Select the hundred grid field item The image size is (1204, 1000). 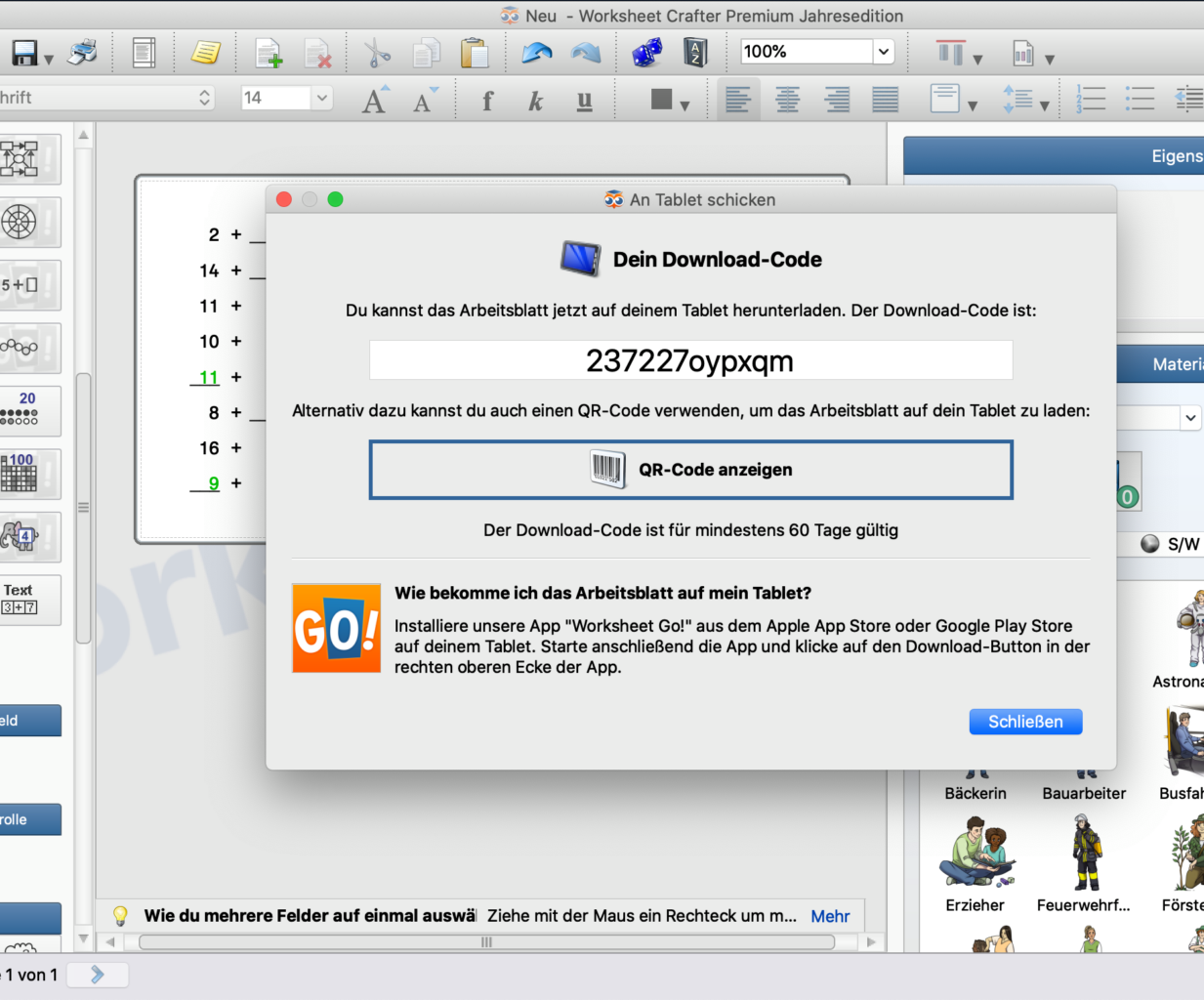click(x=21, y=474)
